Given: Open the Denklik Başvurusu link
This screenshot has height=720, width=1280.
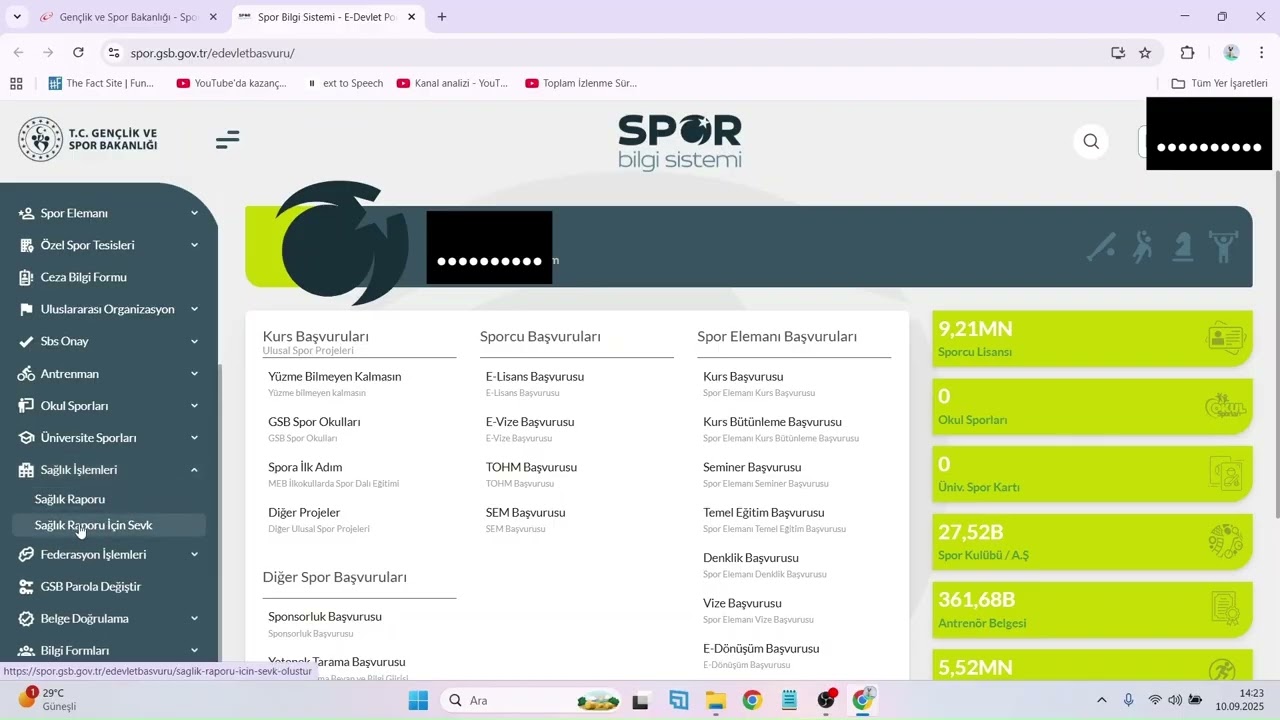Looking at the screenshot, I should (751, 558).
